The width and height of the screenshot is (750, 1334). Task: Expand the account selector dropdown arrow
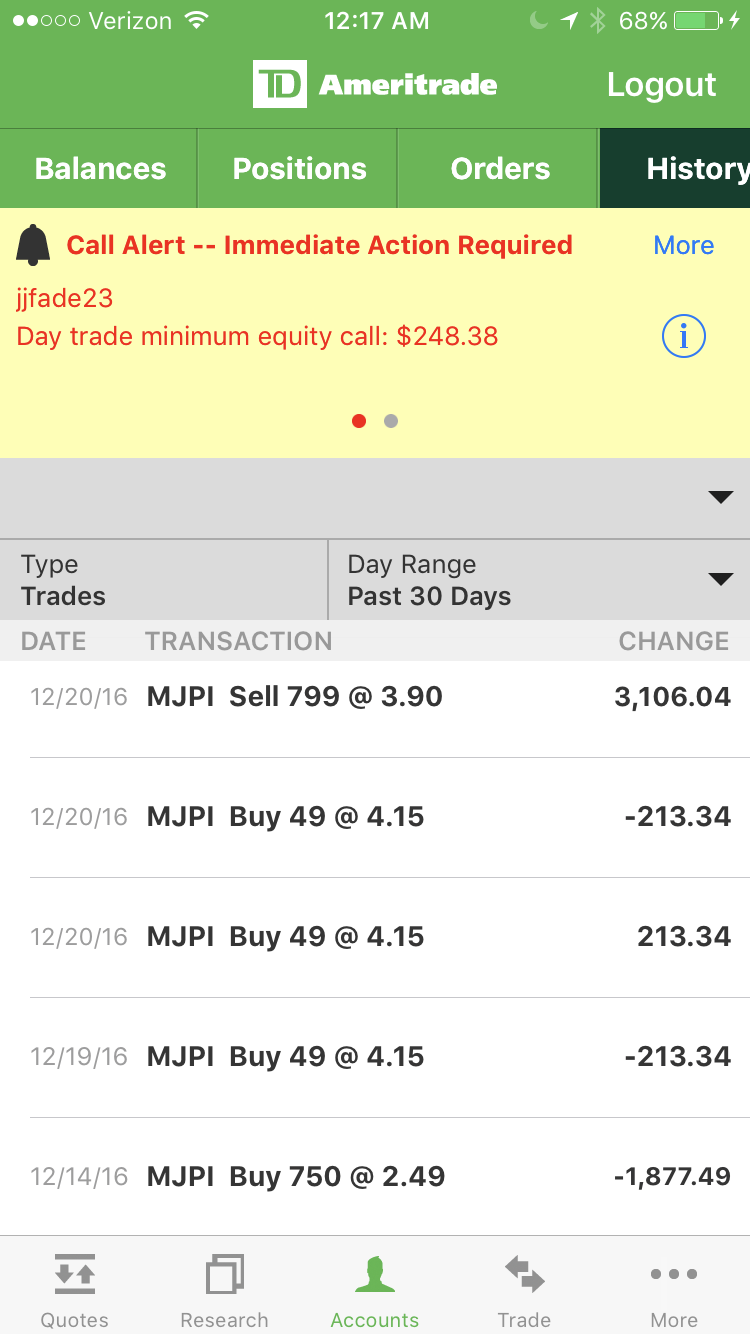click(720, 497)
